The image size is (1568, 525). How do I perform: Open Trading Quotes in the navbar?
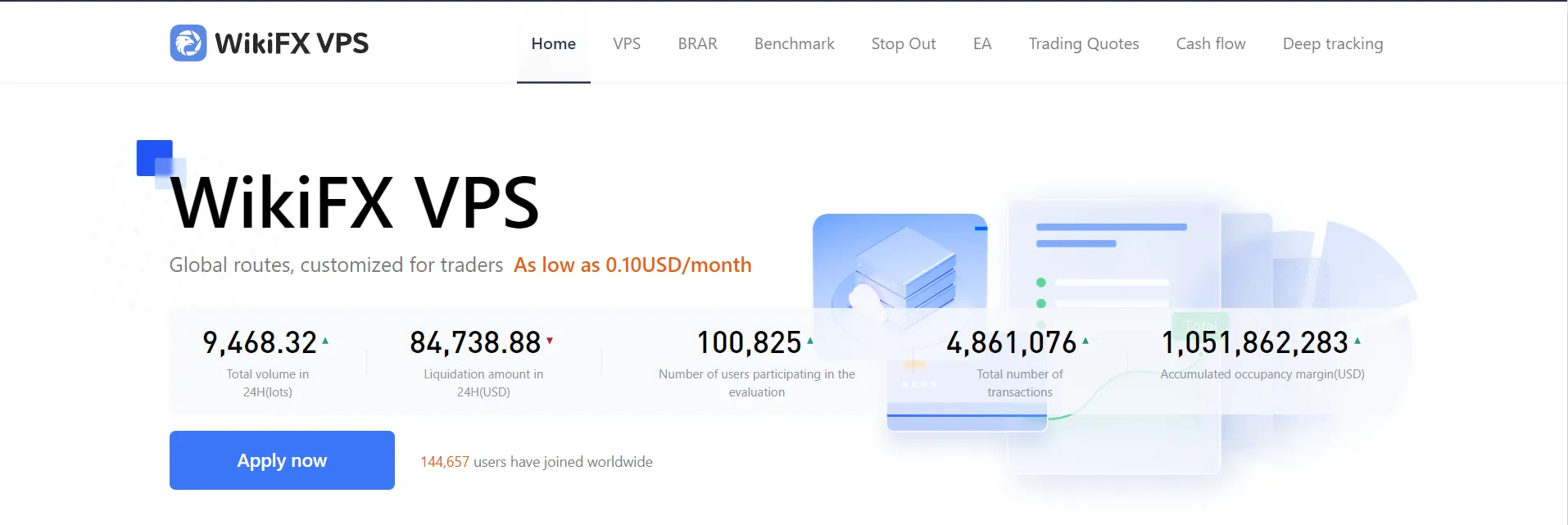(1084, 43)
